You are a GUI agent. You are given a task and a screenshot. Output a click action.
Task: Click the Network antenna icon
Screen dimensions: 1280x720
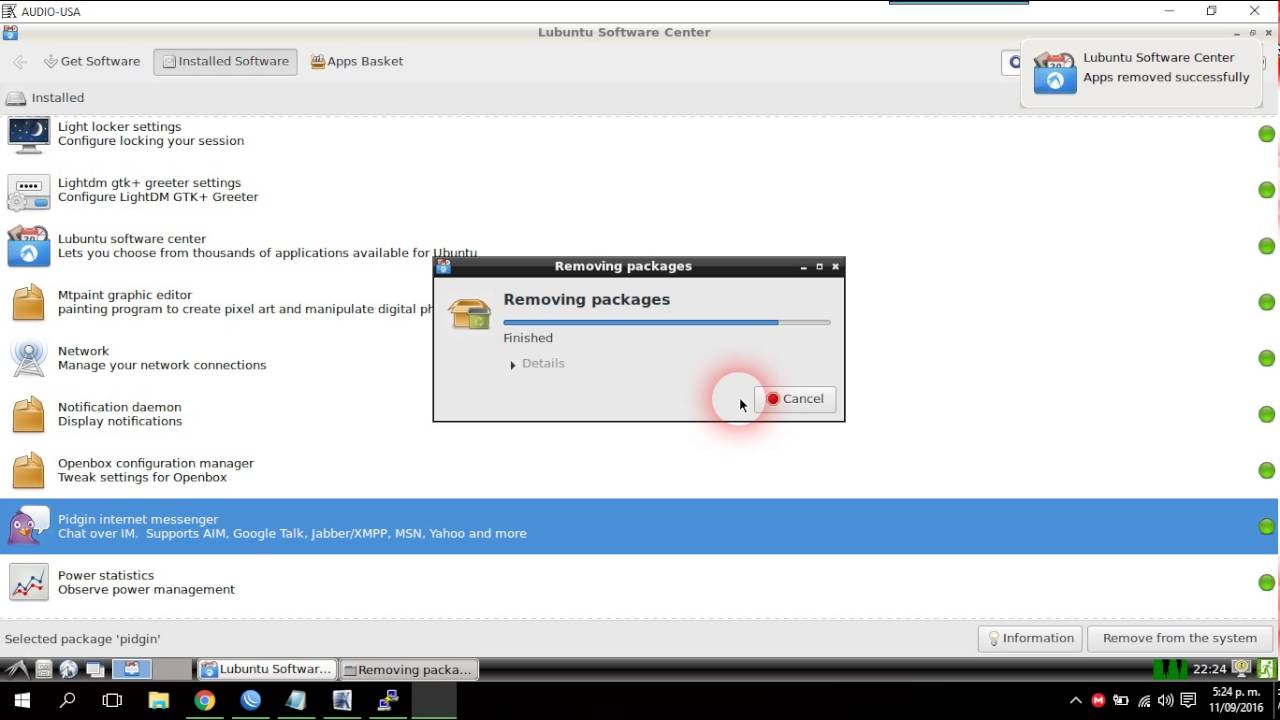click(28, 358)
